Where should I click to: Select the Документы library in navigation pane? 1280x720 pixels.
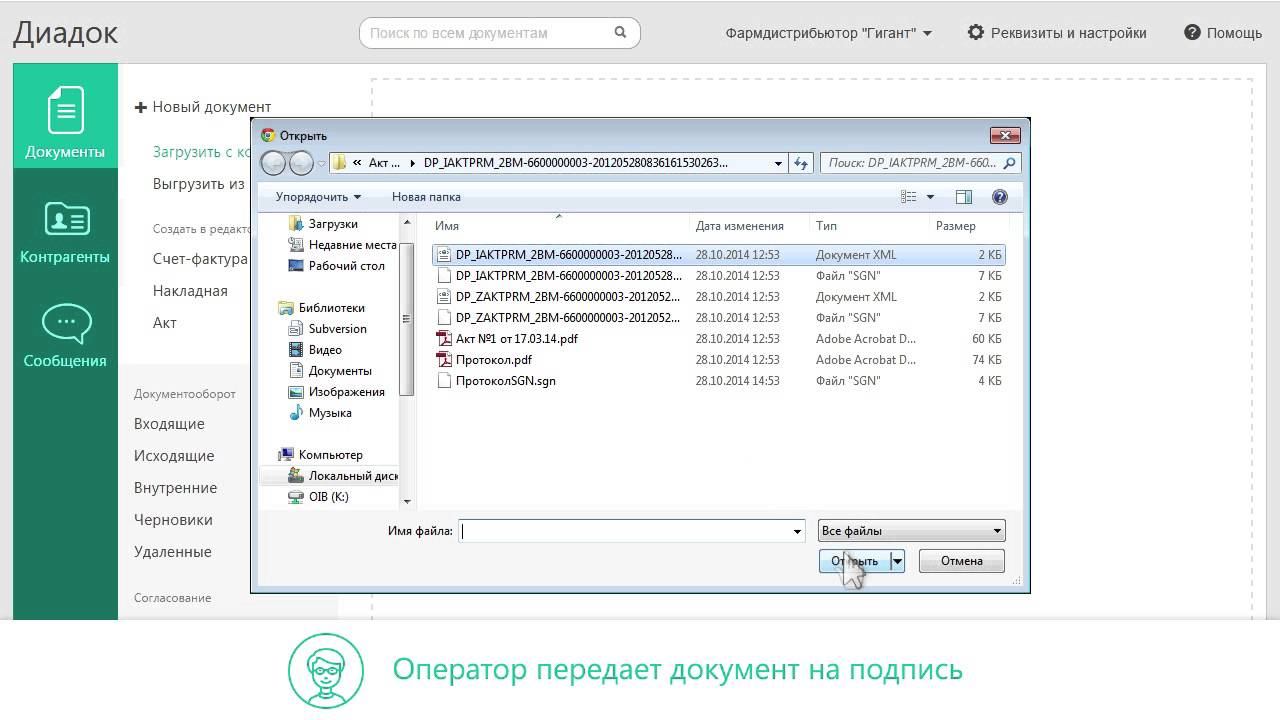click(x=330, y=371)
